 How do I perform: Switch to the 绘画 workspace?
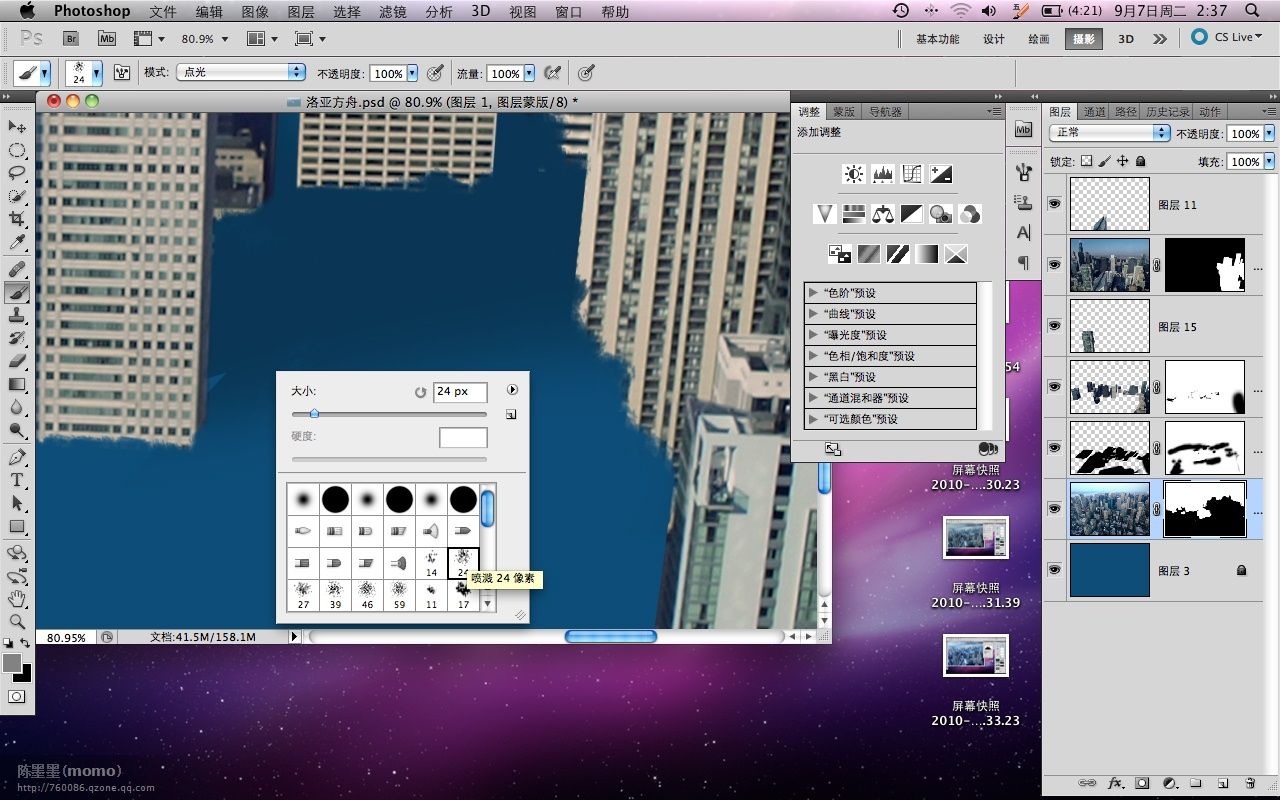click(x=1039, y=39)
